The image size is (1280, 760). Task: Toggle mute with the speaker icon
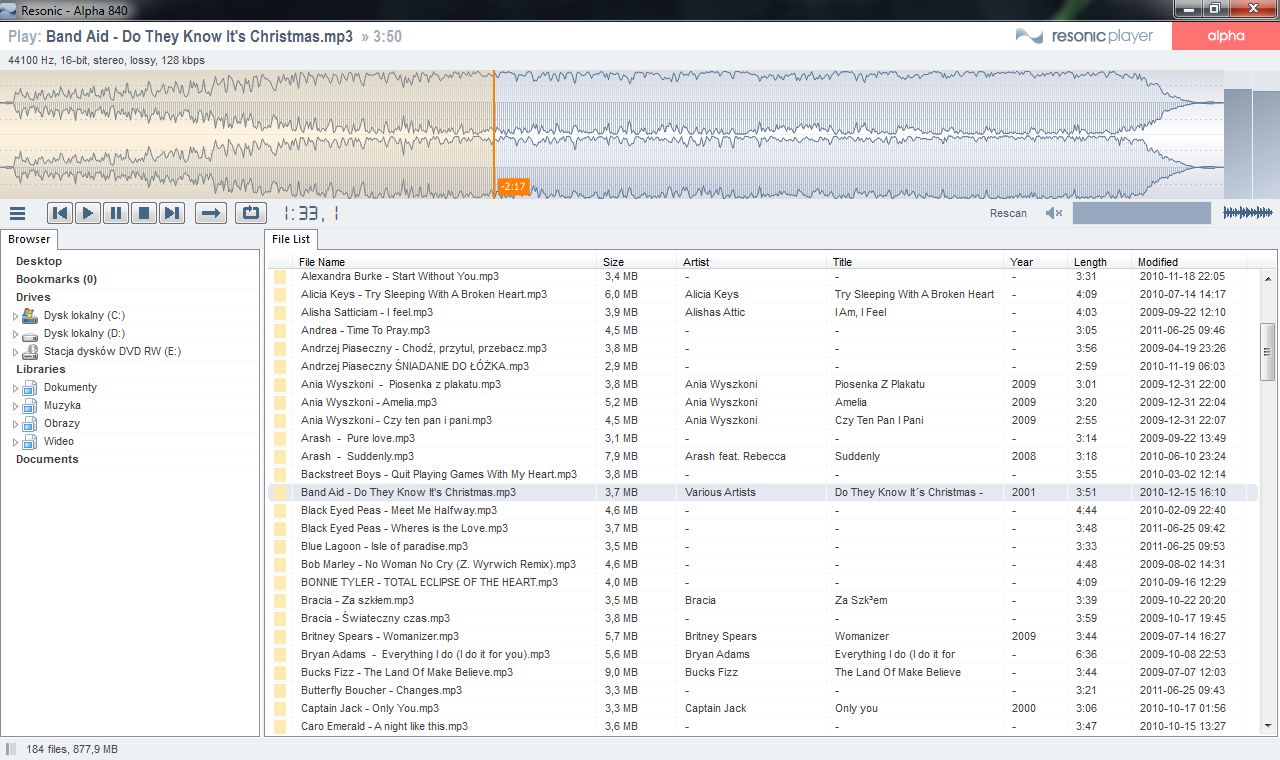1054,213
